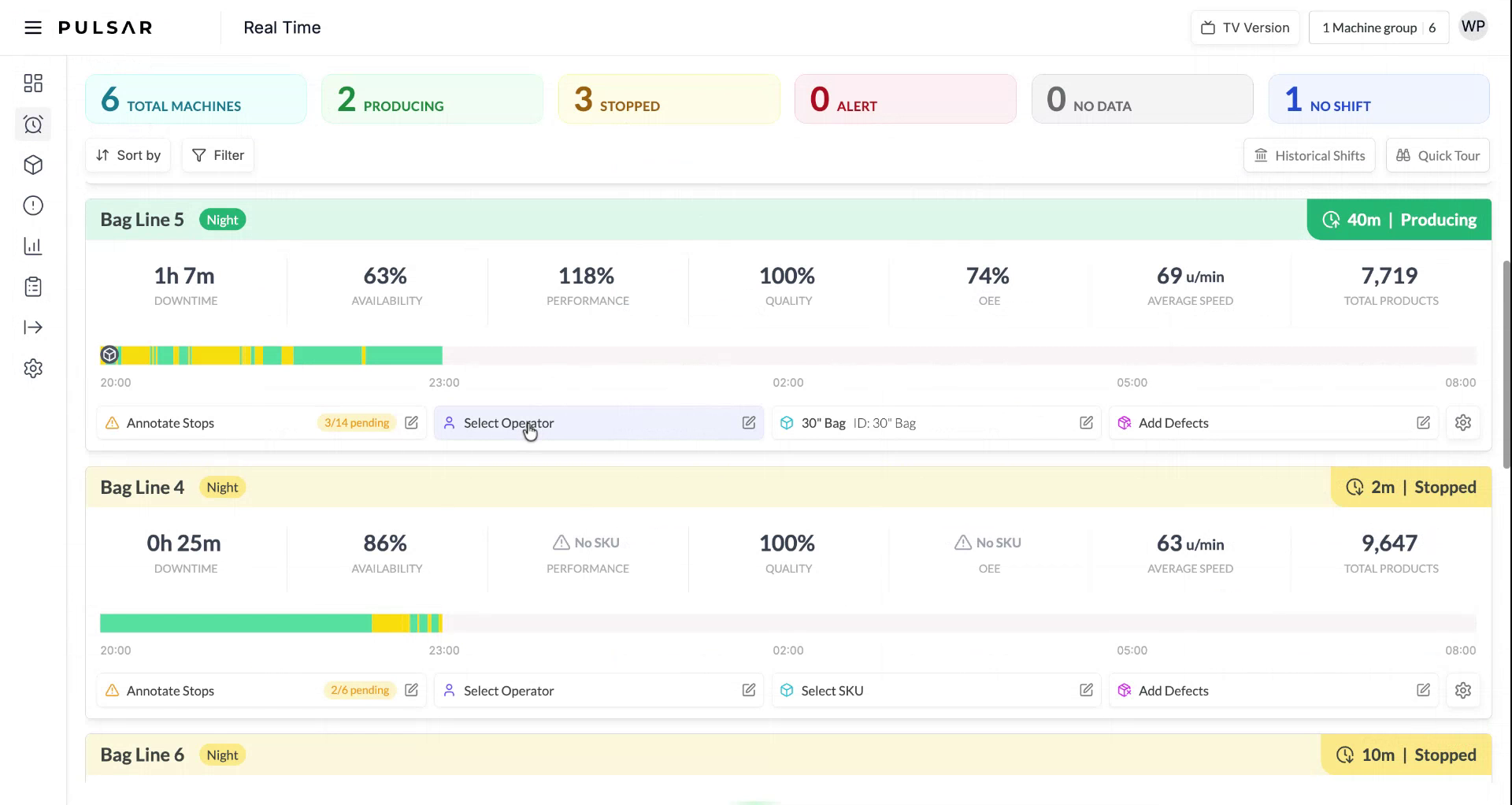Switch to TV Version
The height and width of the screenshot is (805, 1512).
coord(1245,28)
